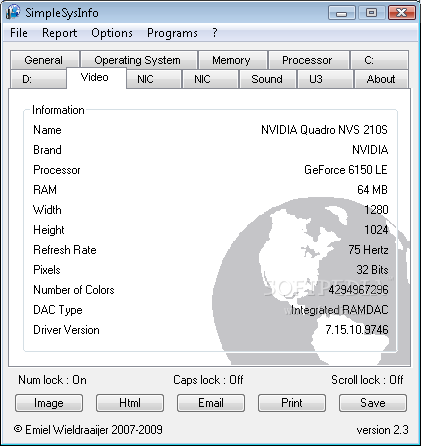The height and width of the screenshot is (446, 421).
Task: Click the Refresh Rate label
Action: coord(65,250)
